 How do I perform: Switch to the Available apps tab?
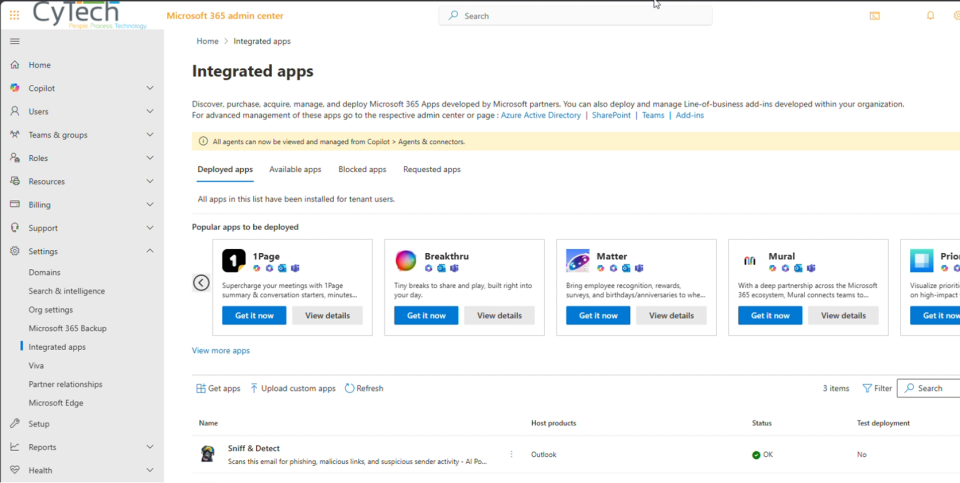pyautogui.click(x=295, y=170)
